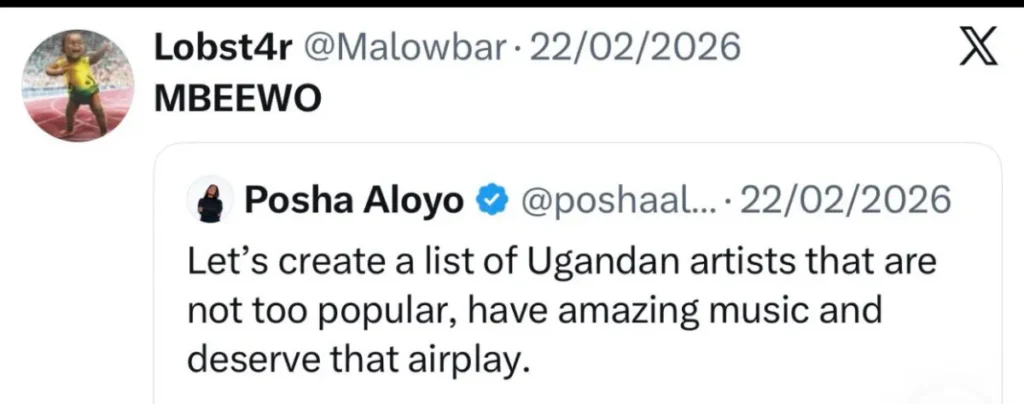Screen dimensions: 1024x404
Task: Open the Lobst4r tweet's 22/02/2026 timestamp
Action: pyautogui.click(x=634, y=48)
